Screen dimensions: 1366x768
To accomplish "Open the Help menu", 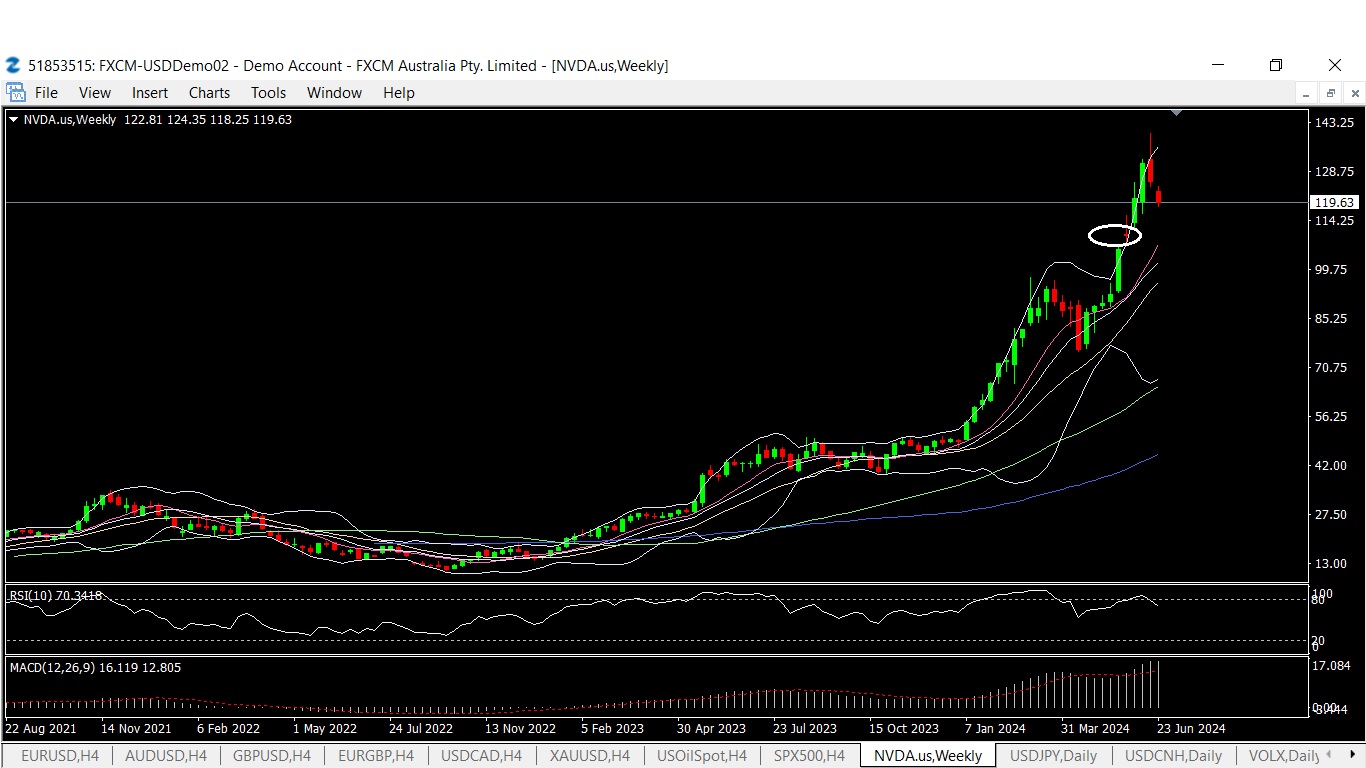I will [398, 93].
